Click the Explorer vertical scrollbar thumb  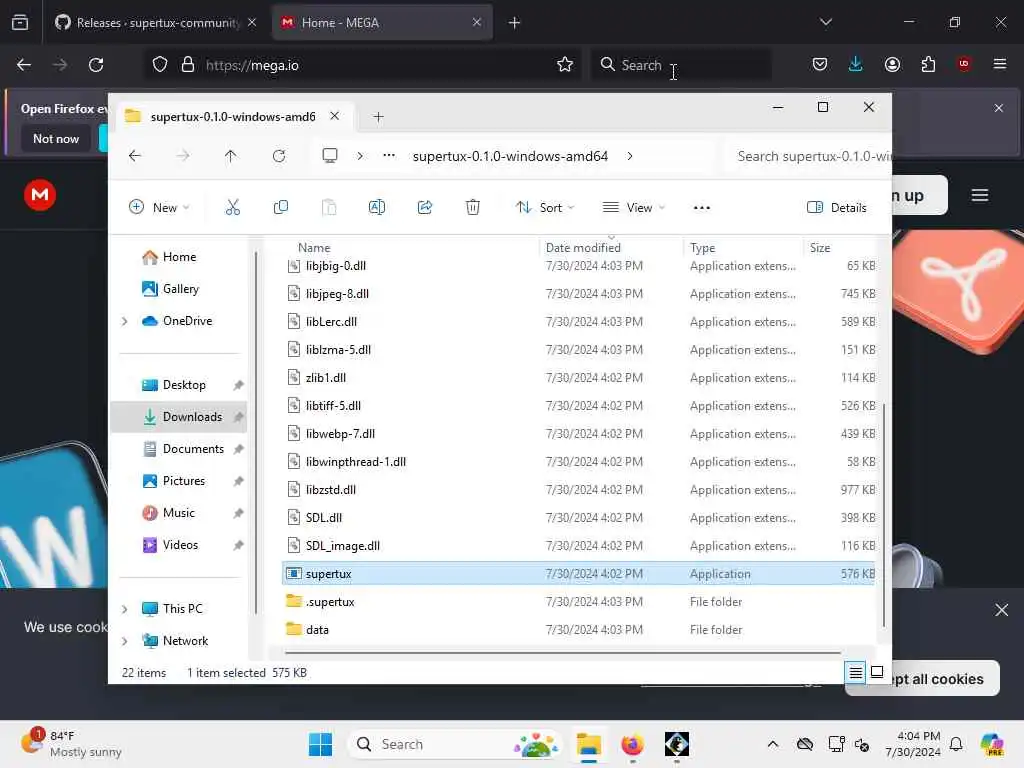click(884, 515)
